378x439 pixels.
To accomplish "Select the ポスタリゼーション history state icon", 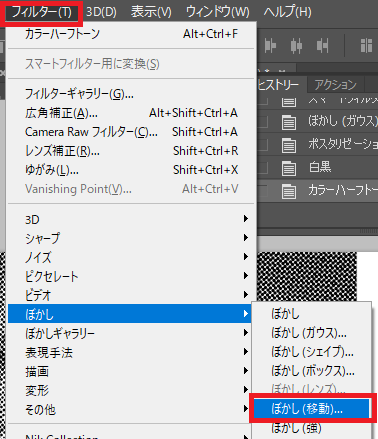I will tap(289, 145).
